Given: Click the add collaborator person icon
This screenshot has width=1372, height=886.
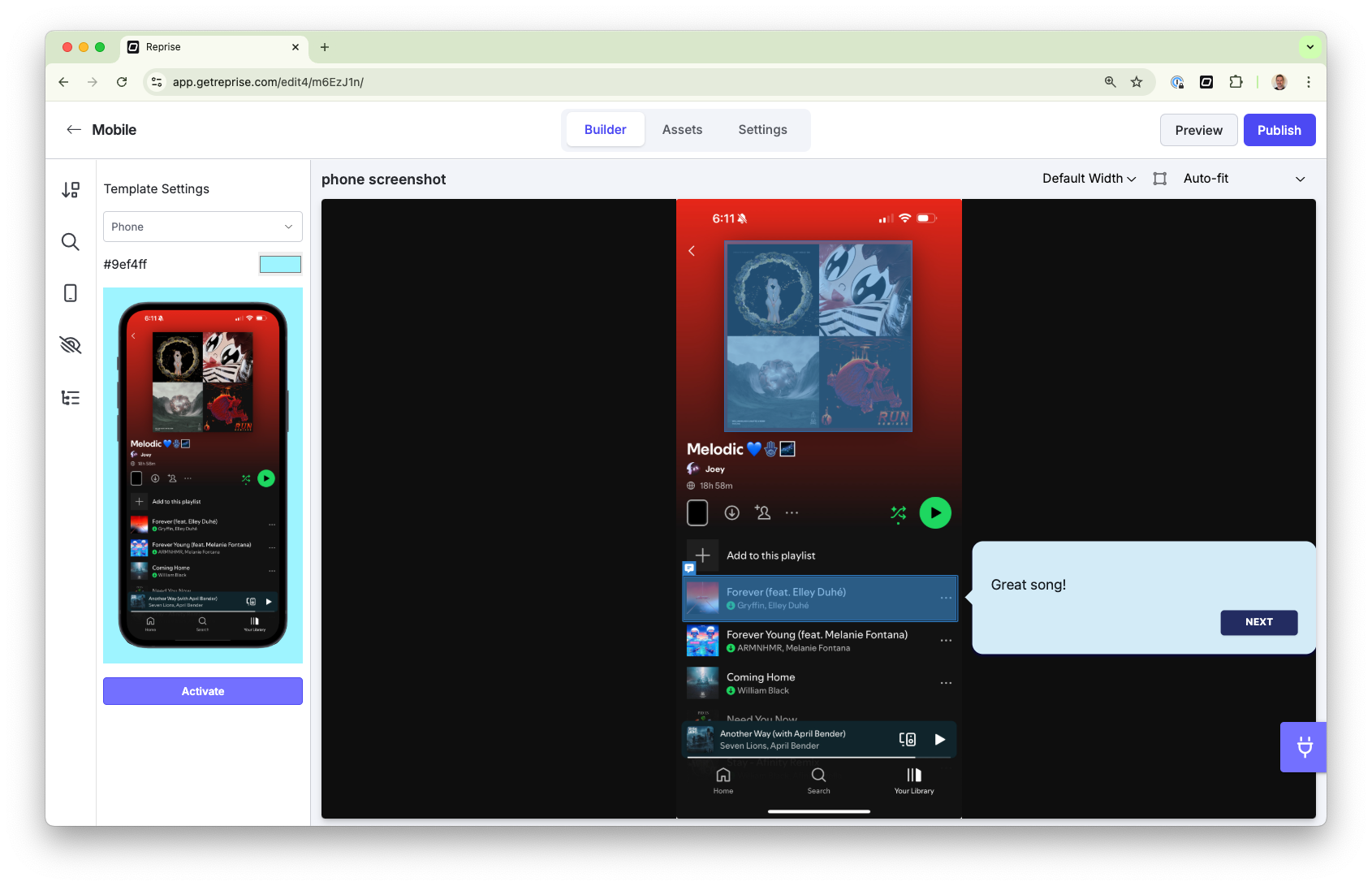Looking at the screenshot, I should [762, 512].
